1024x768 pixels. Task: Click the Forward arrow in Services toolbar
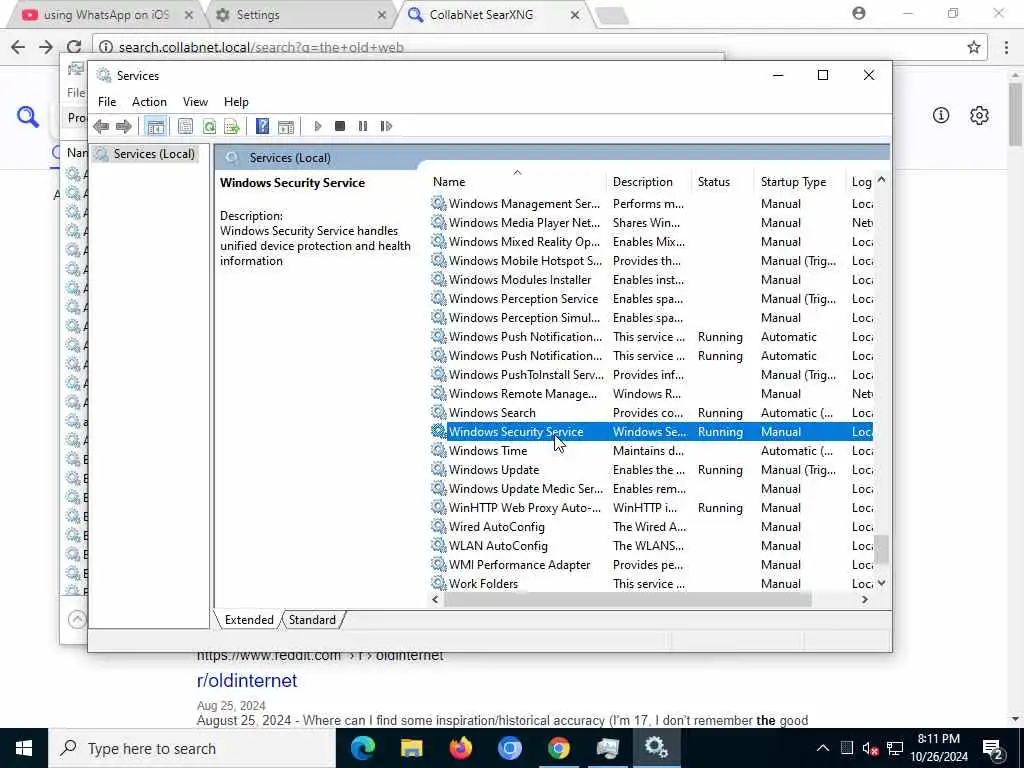(x=123, y=126)
